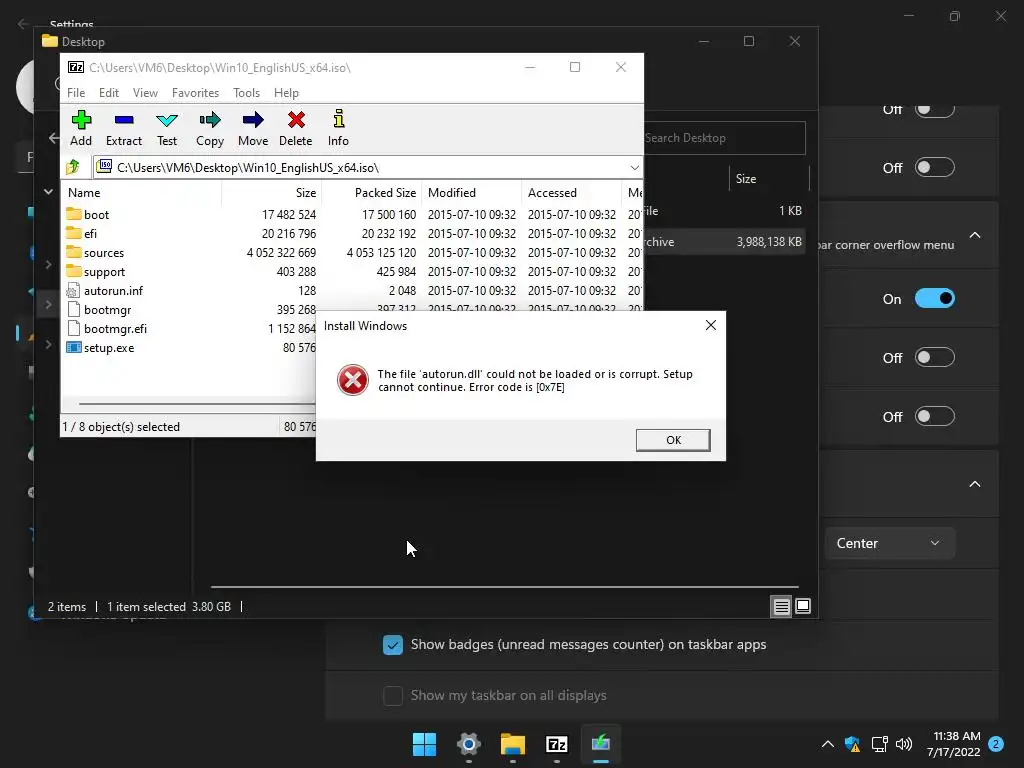This screenshot has height=768, width=1024.
Task: Sort archive list by Name column
Action: point(142,193)
